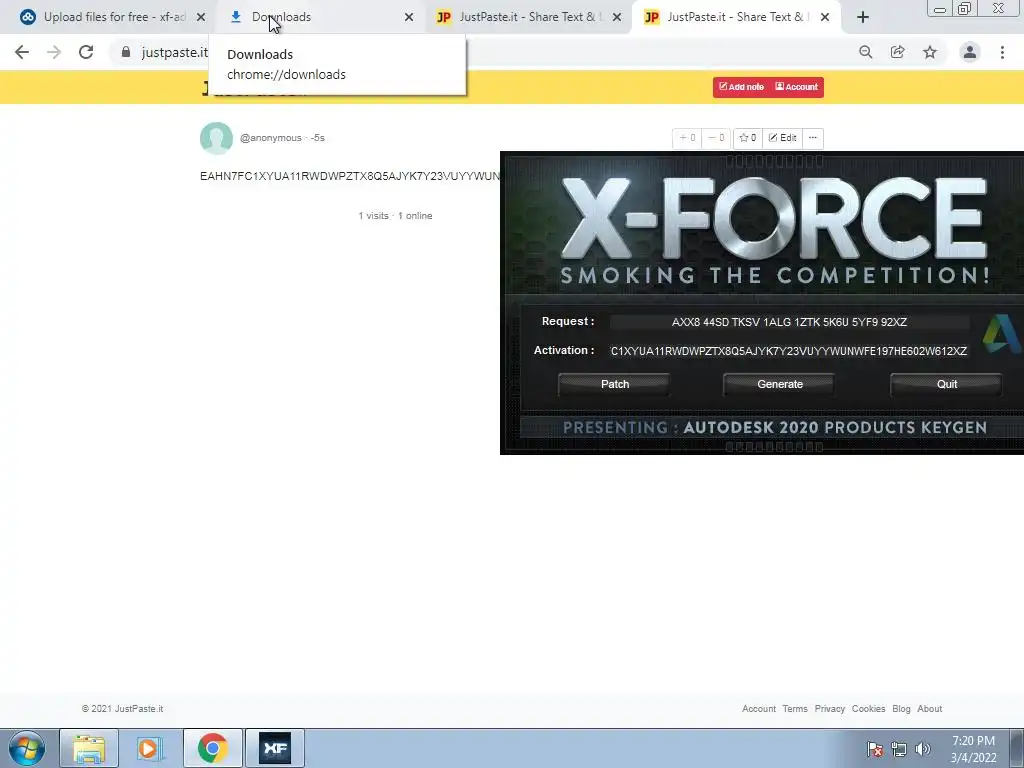Open File Explorer from the taskbar

click(89, 748)
